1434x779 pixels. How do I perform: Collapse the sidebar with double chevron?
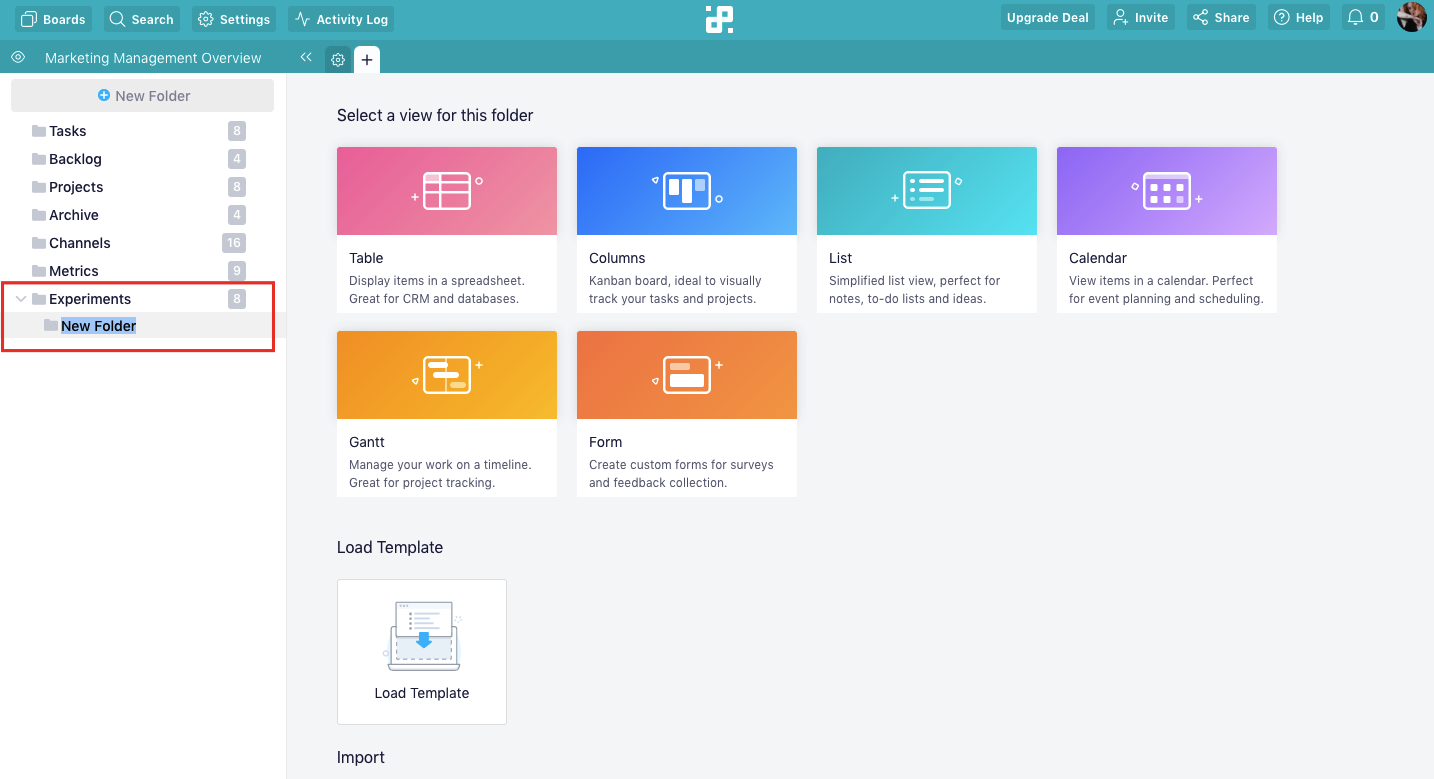(306, 58)
